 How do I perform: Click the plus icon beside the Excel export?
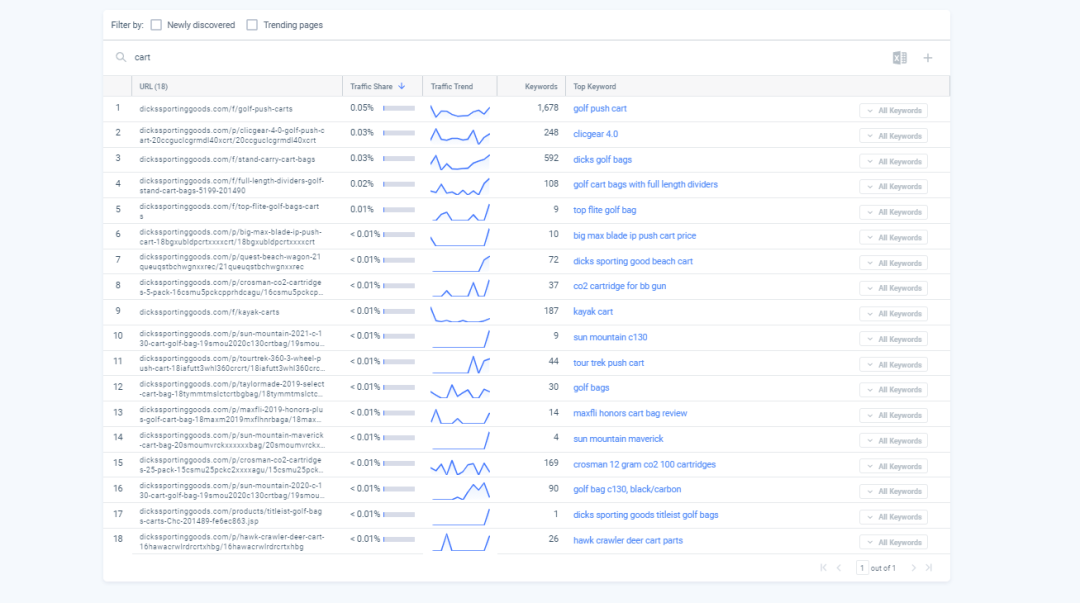pos(927,58)
